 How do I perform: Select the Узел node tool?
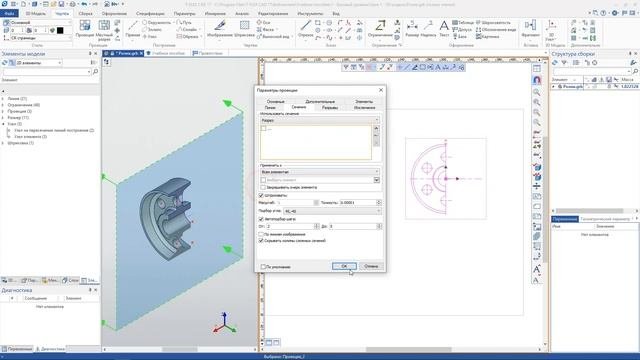pyautogui.click(x=149, y=36)
